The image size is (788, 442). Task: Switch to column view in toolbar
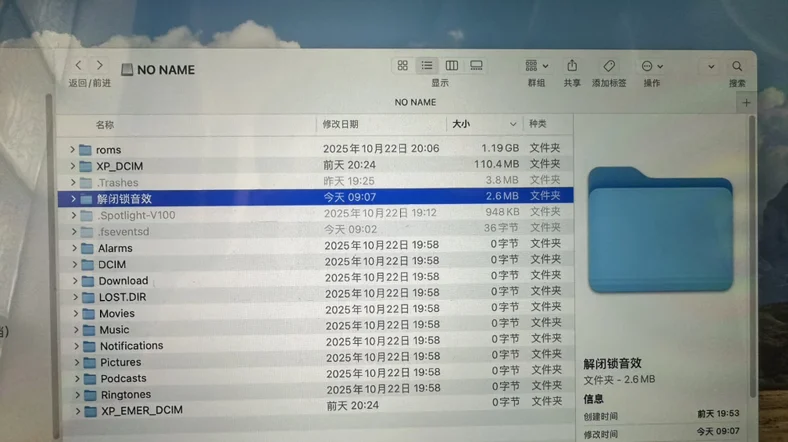coord(452,65)
